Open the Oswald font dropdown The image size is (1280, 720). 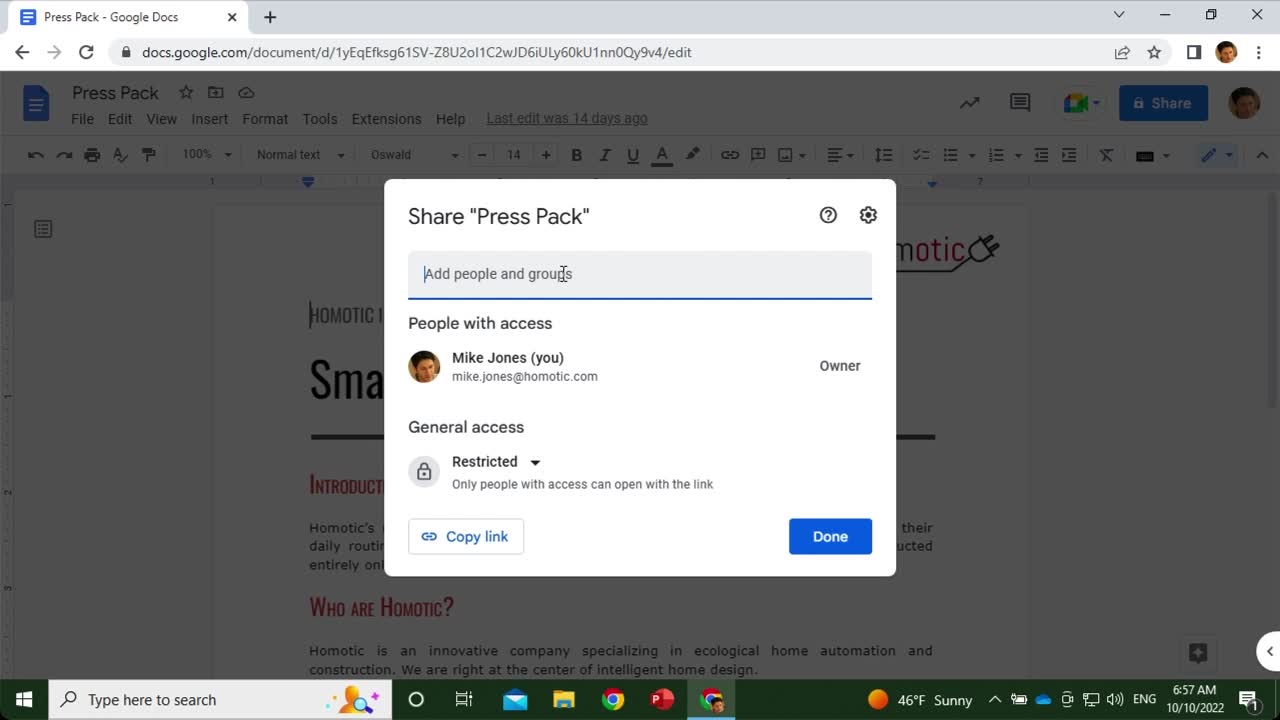coord(414,155)
